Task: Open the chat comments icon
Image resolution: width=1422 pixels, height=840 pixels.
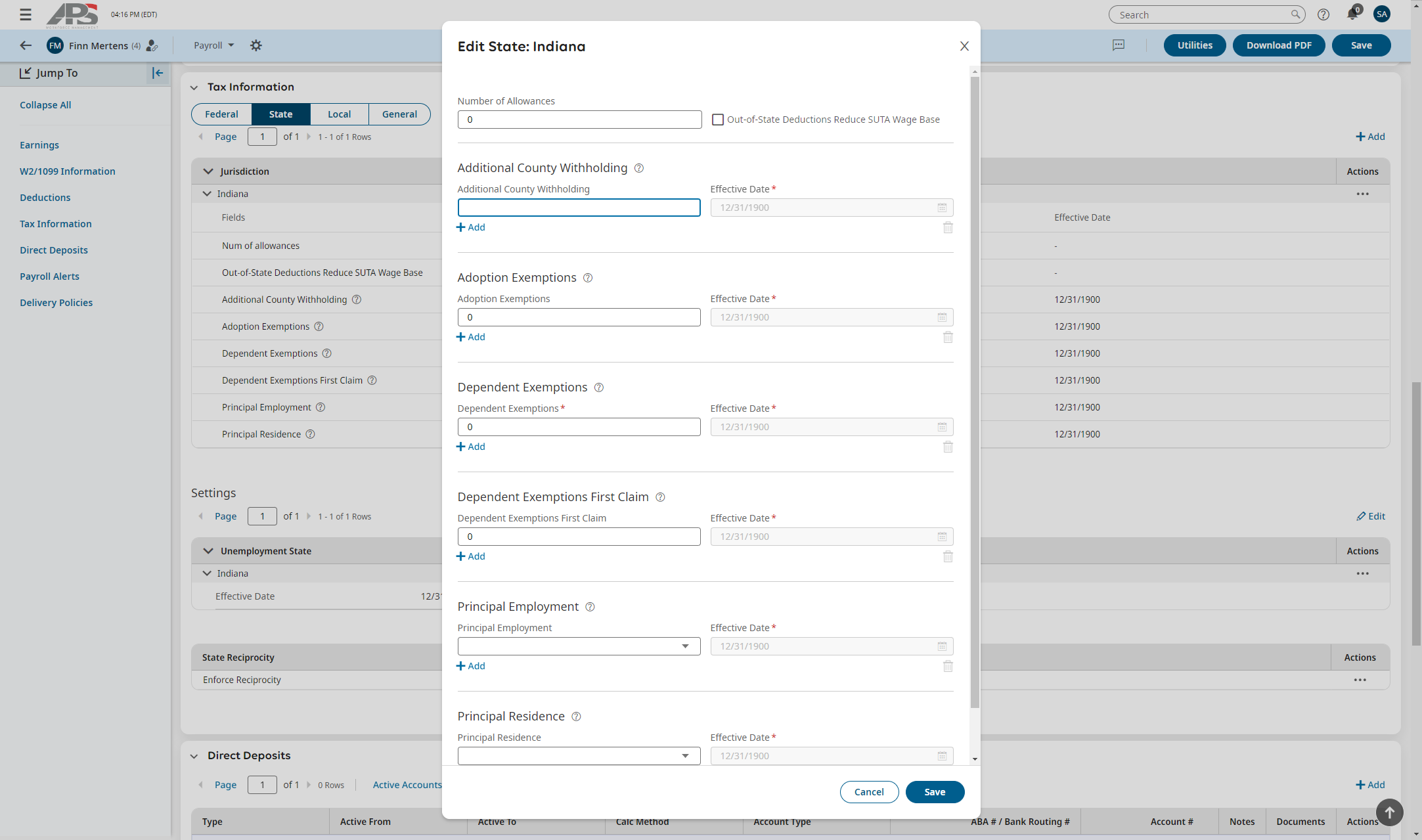Action: 1119,45
